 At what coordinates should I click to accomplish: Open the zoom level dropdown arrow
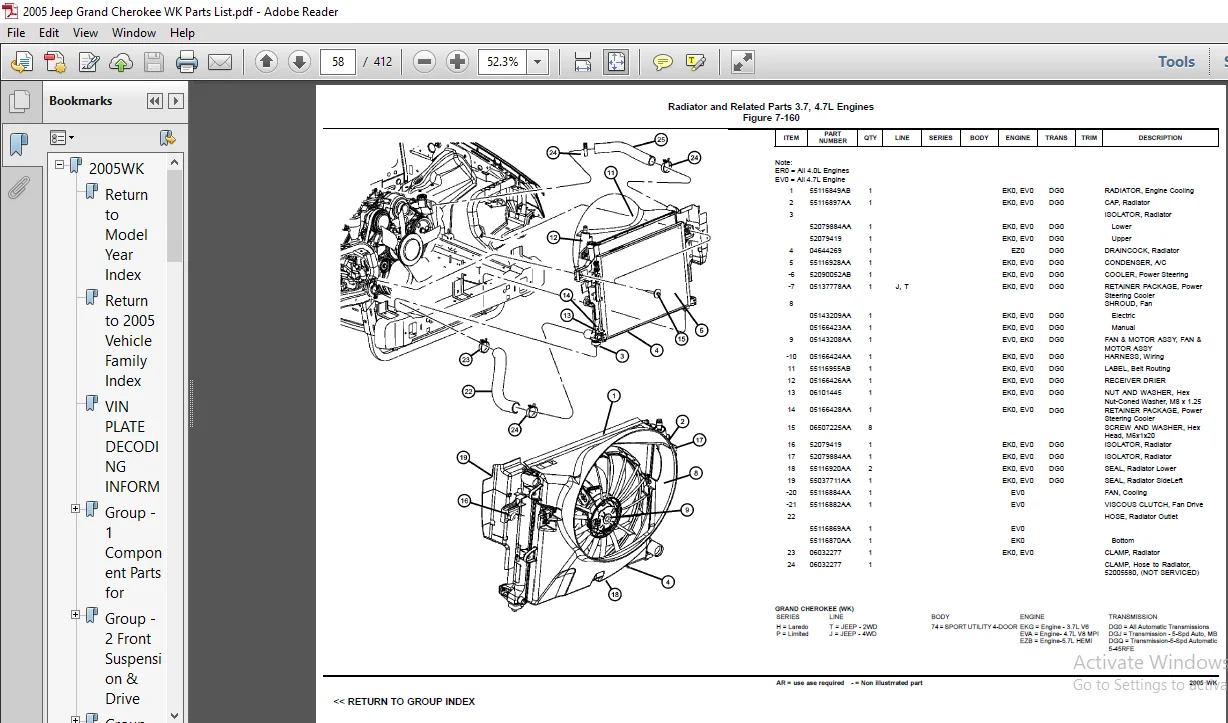pos(538,62)
